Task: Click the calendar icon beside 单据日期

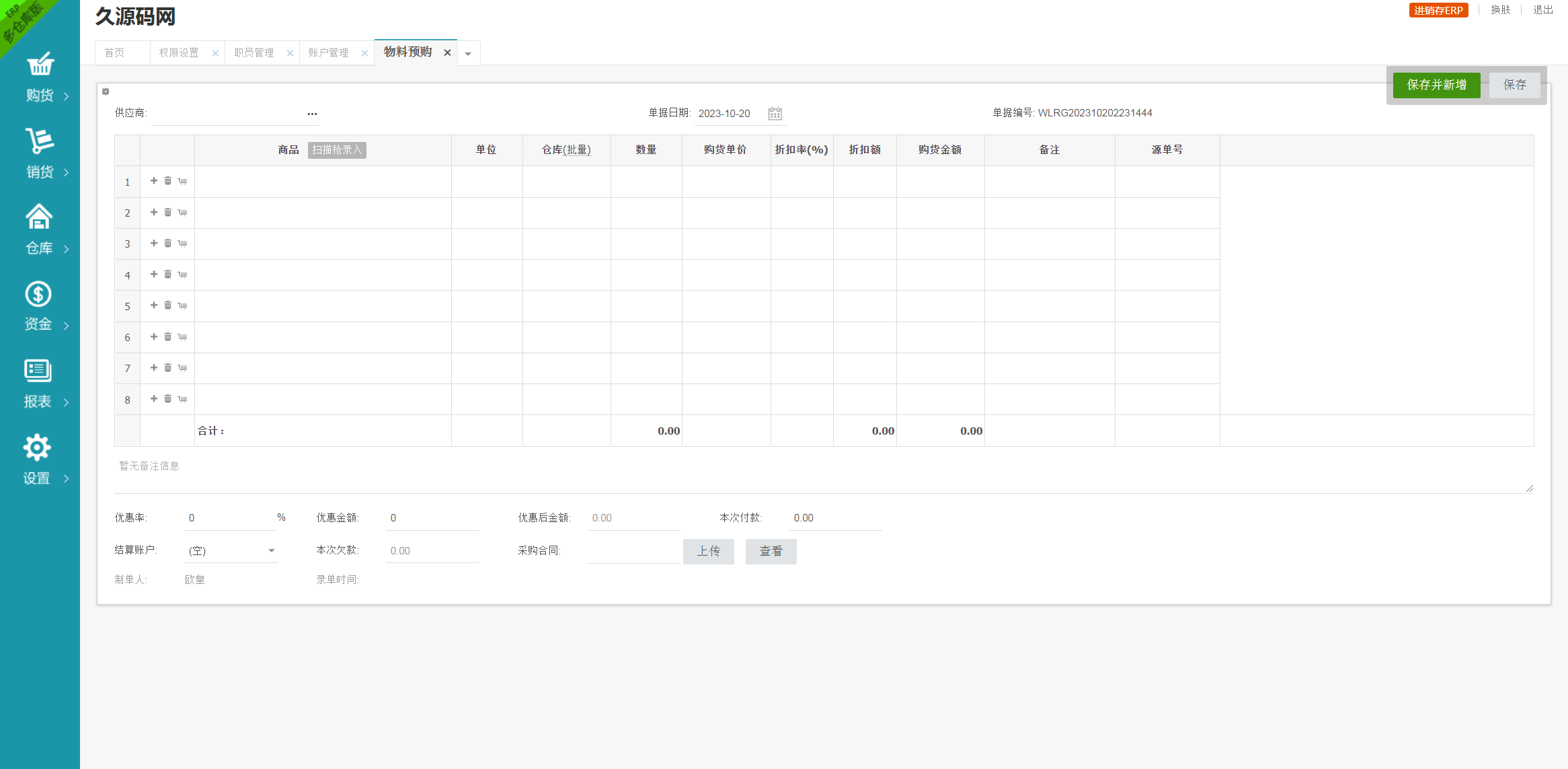Action: 775,114
